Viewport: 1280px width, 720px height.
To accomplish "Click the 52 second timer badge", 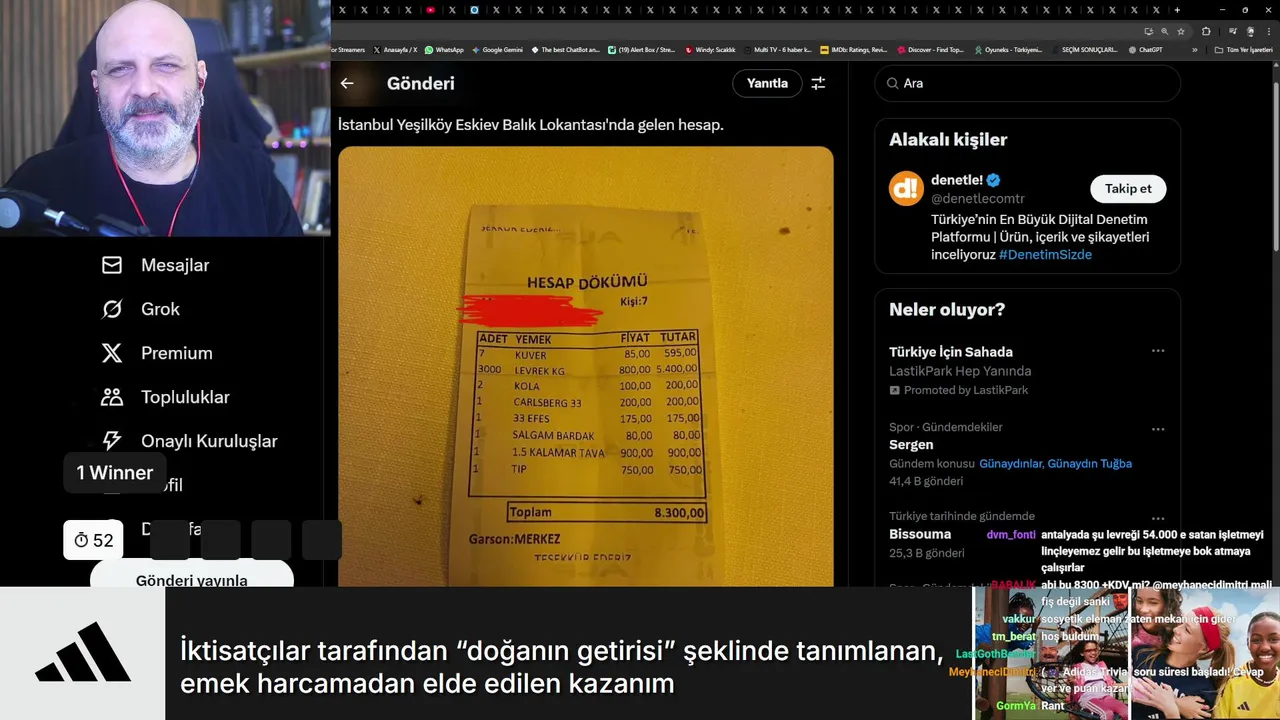I will (x=93, y=540).
